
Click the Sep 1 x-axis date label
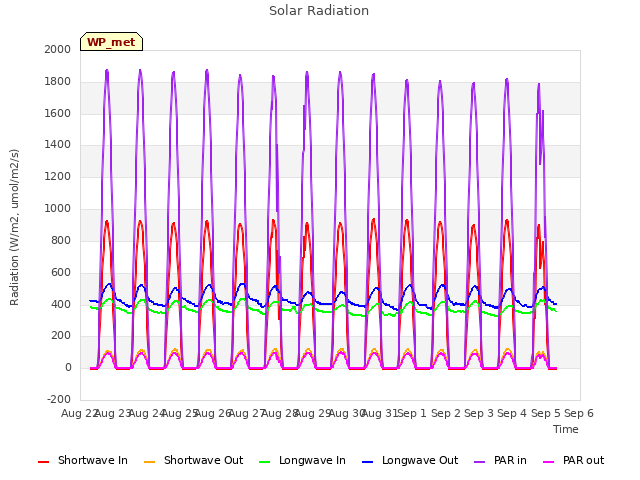click(x=412, y=413)
